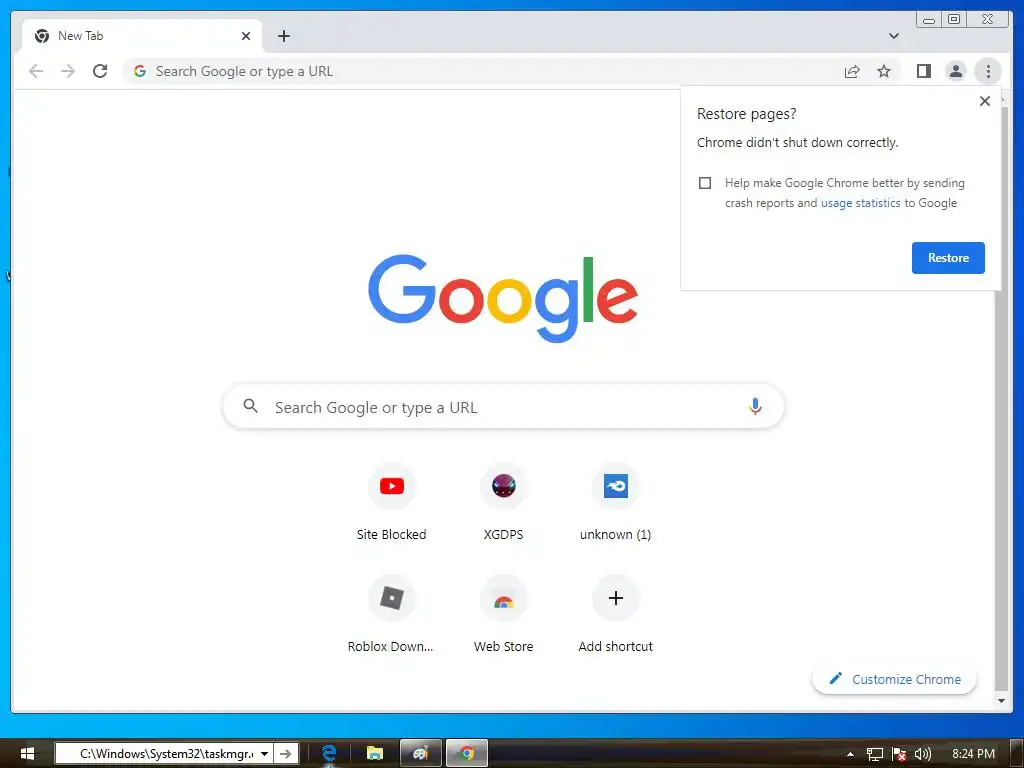The height and width of the screenshot is (768, 1024).
Task: Start voice search with microphone
Action: coord(754,407)
